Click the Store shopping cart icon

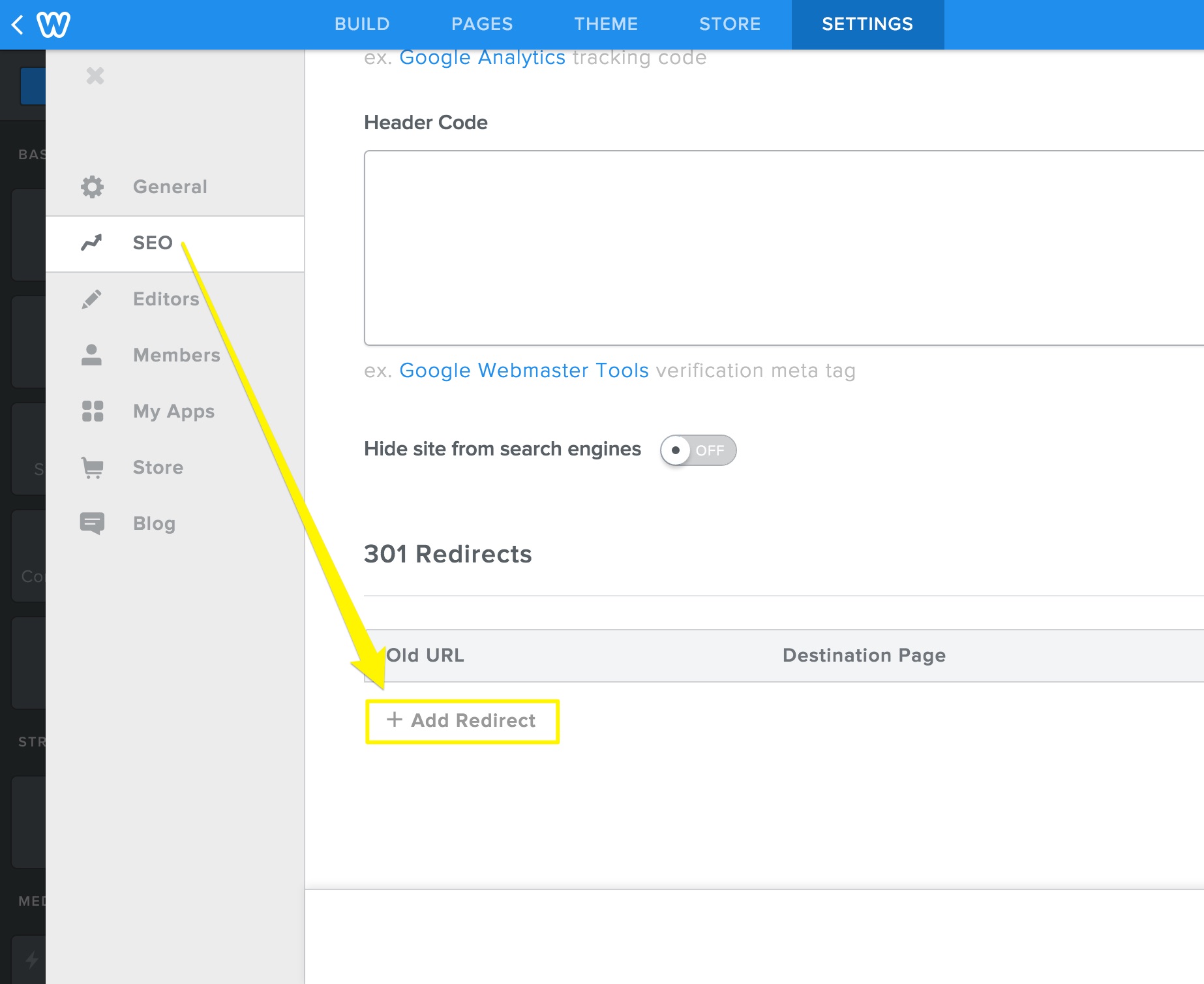[x=92, y=467]
